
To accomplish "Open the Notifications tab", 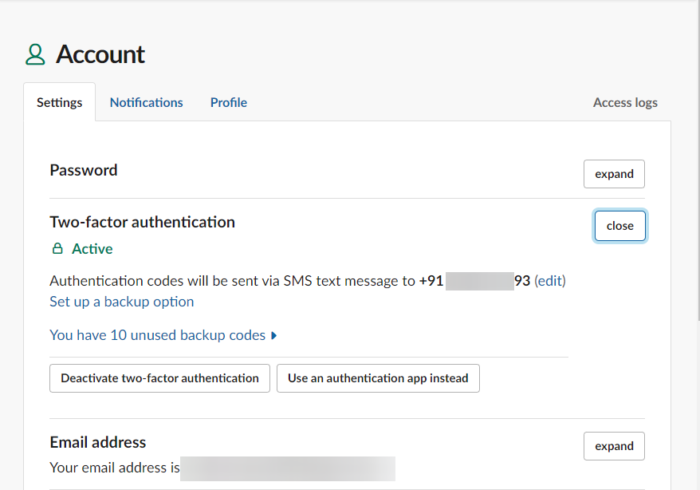I will tap(146, 102).
